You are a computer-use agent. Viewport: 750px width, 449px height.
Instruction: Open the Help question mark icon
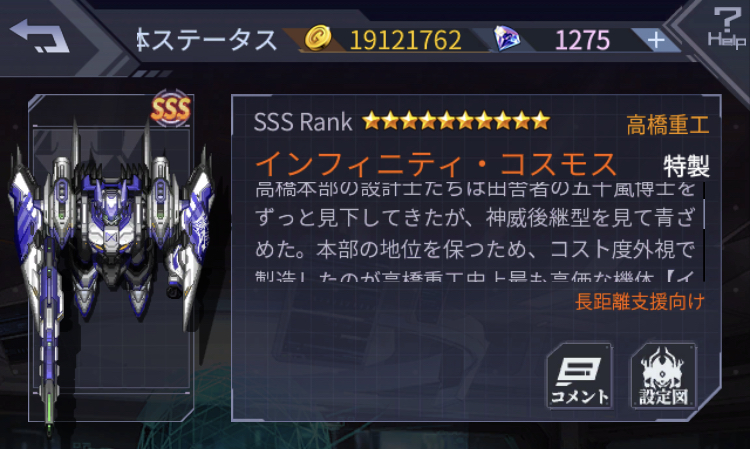point(727,28)
